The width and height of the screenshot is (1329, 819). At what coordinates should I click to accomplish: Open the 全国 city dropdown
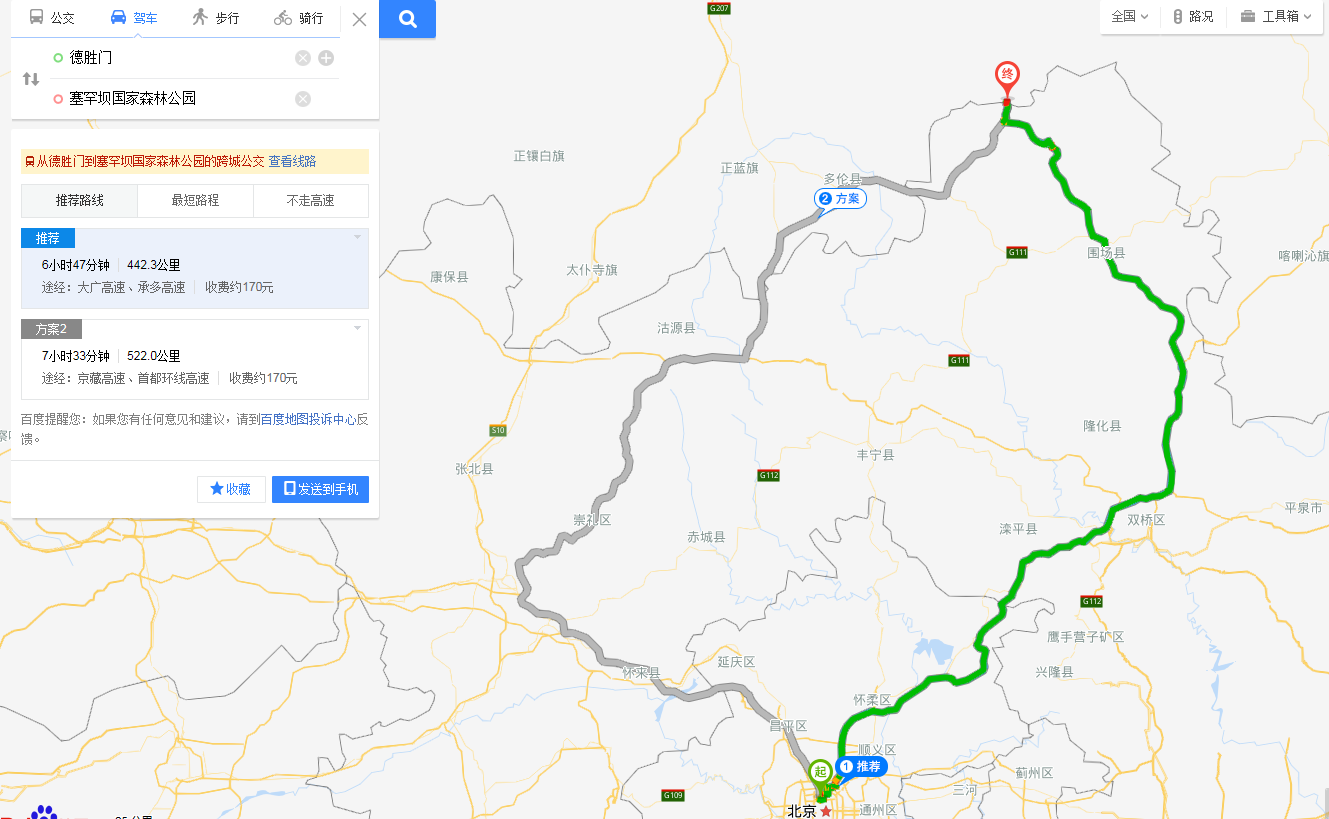(1130, 16)
